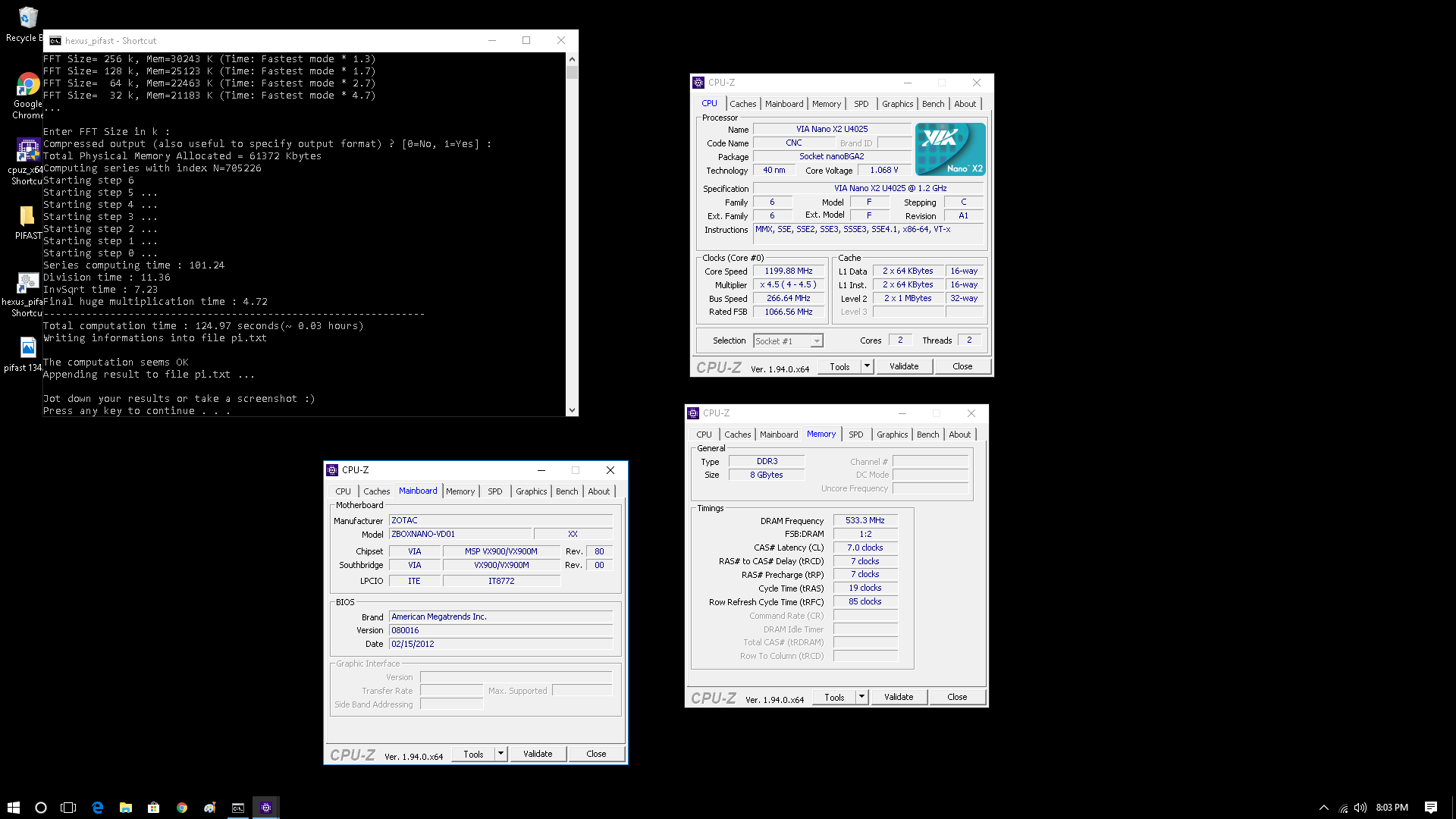Click the memory Size value 8 GBytes
The height and width of the screenshot is (819, 1456).
[x=767, y=475]
